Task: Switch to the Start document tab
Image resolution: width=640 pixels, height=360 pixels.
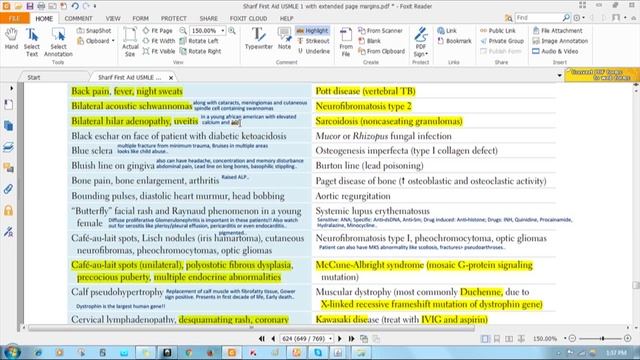Action: tap(34, 77)
